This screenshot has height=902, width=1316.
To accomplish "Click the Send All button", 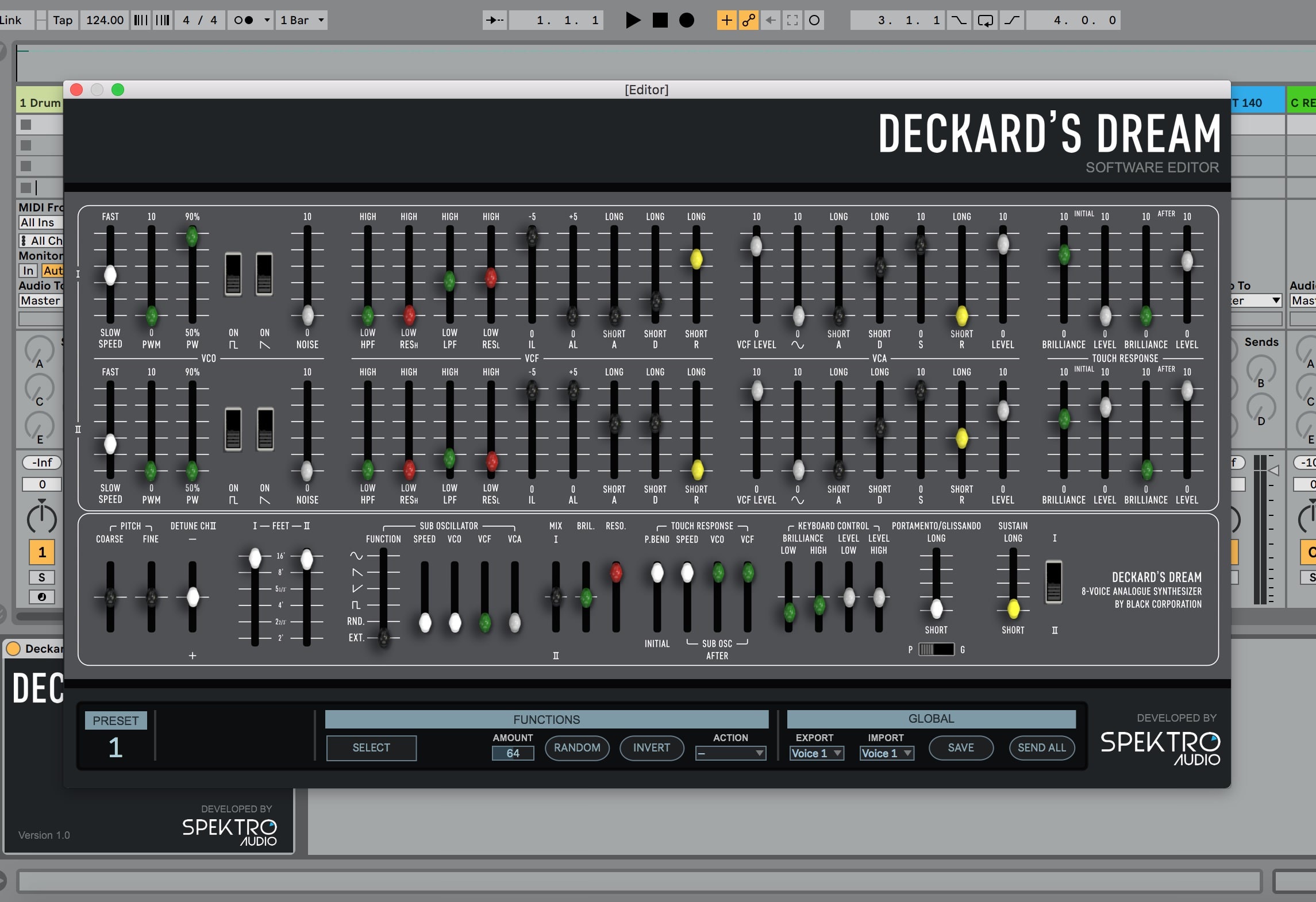I will (1042, 748).
